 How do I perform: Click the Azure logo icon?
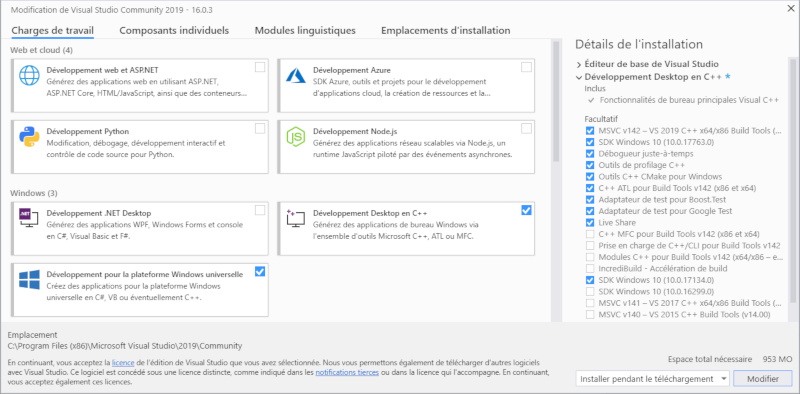pos(295,75)
